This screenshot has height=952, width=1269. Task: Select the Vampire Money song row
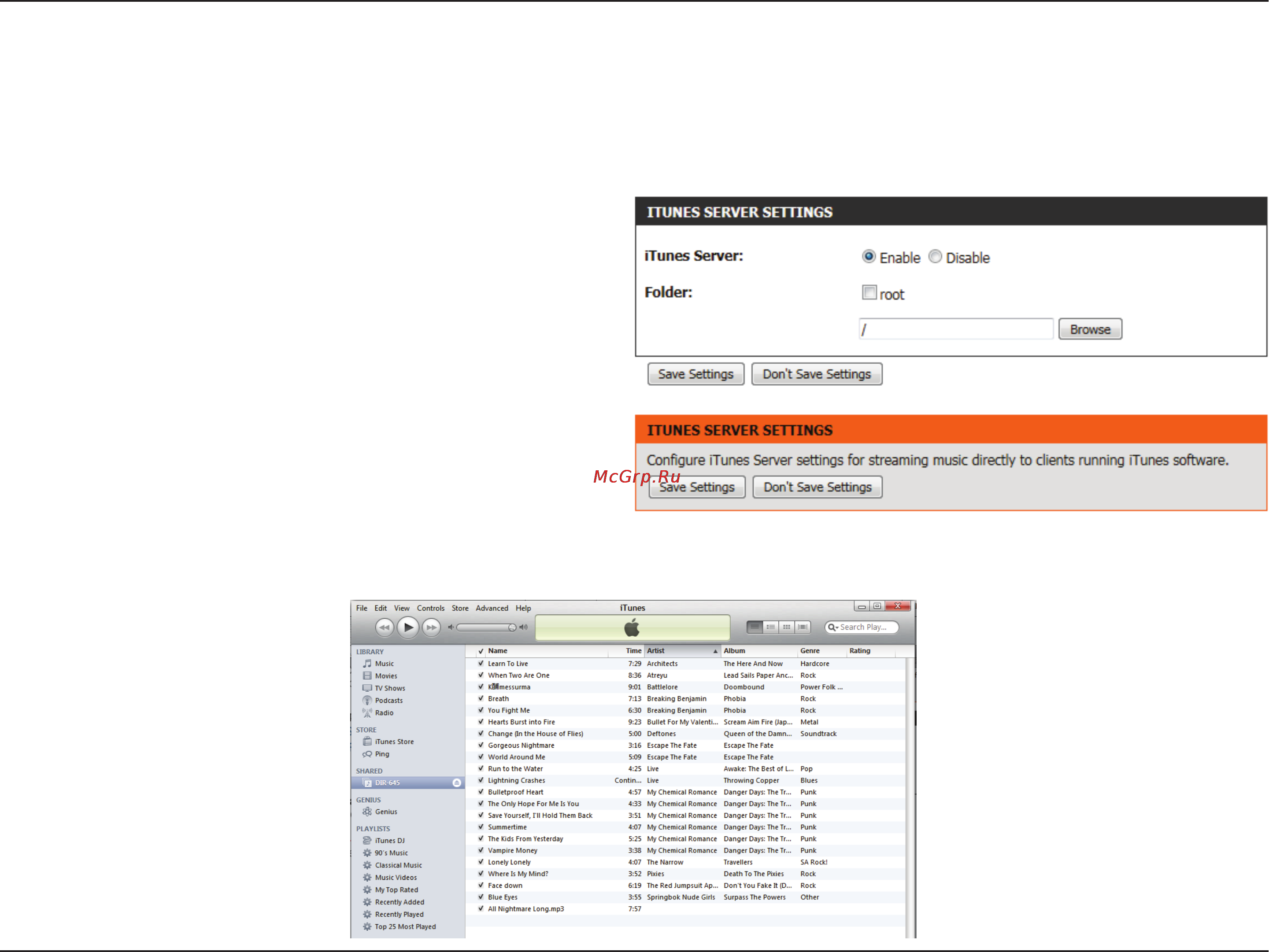tap(685, 850)
